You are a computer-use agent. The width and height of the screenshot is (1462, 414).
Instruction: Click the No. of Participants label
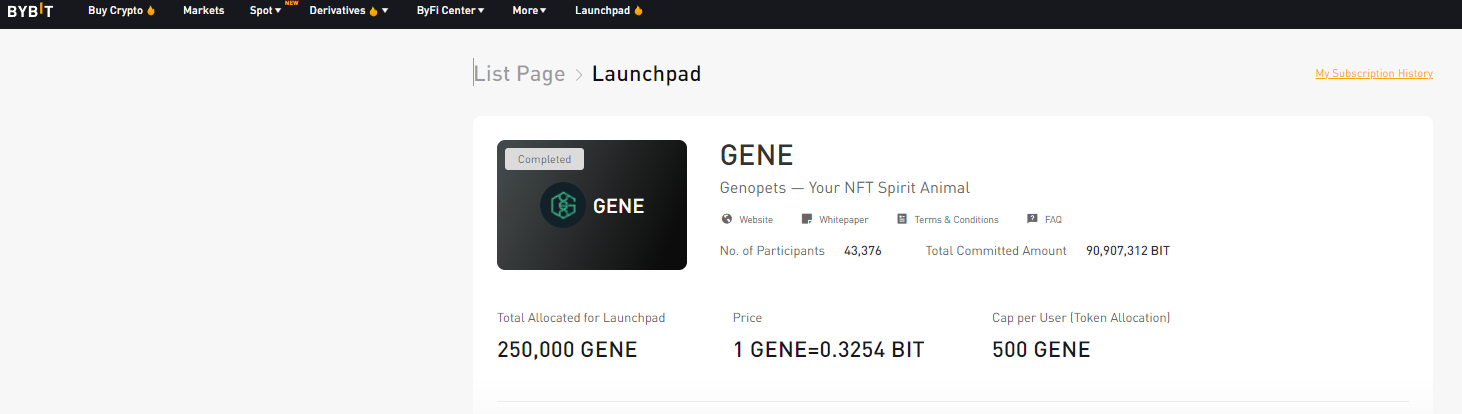(x=772, y=251)
